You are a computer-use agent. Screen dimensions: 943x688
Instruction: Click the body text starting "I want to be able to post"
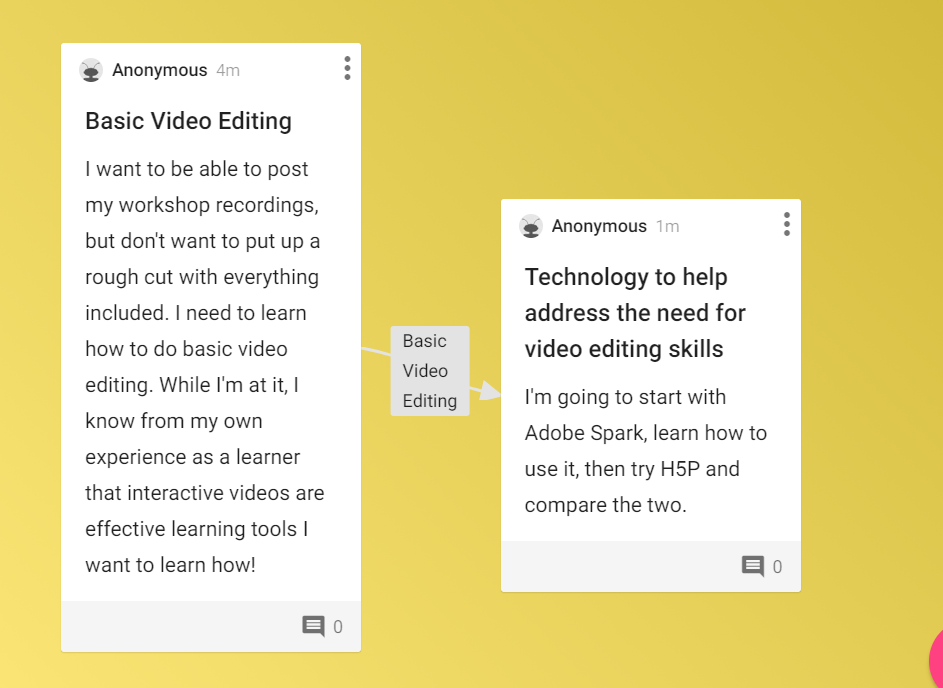[204, 367]
